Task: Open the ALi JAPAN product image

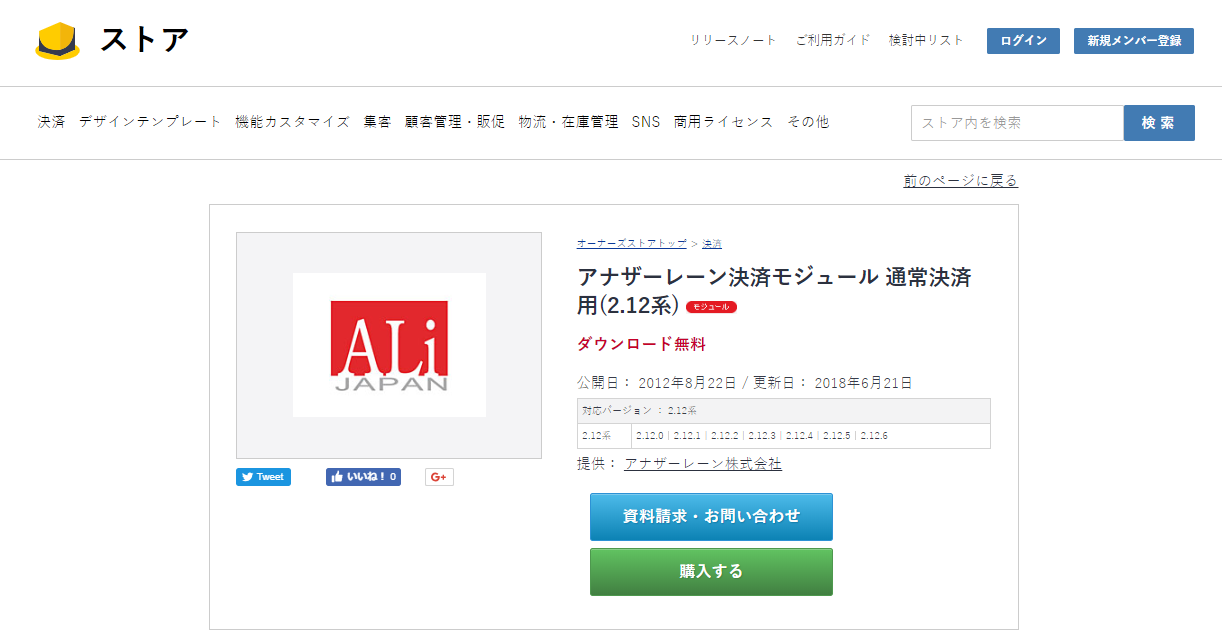Action: (x=389, y=345)
